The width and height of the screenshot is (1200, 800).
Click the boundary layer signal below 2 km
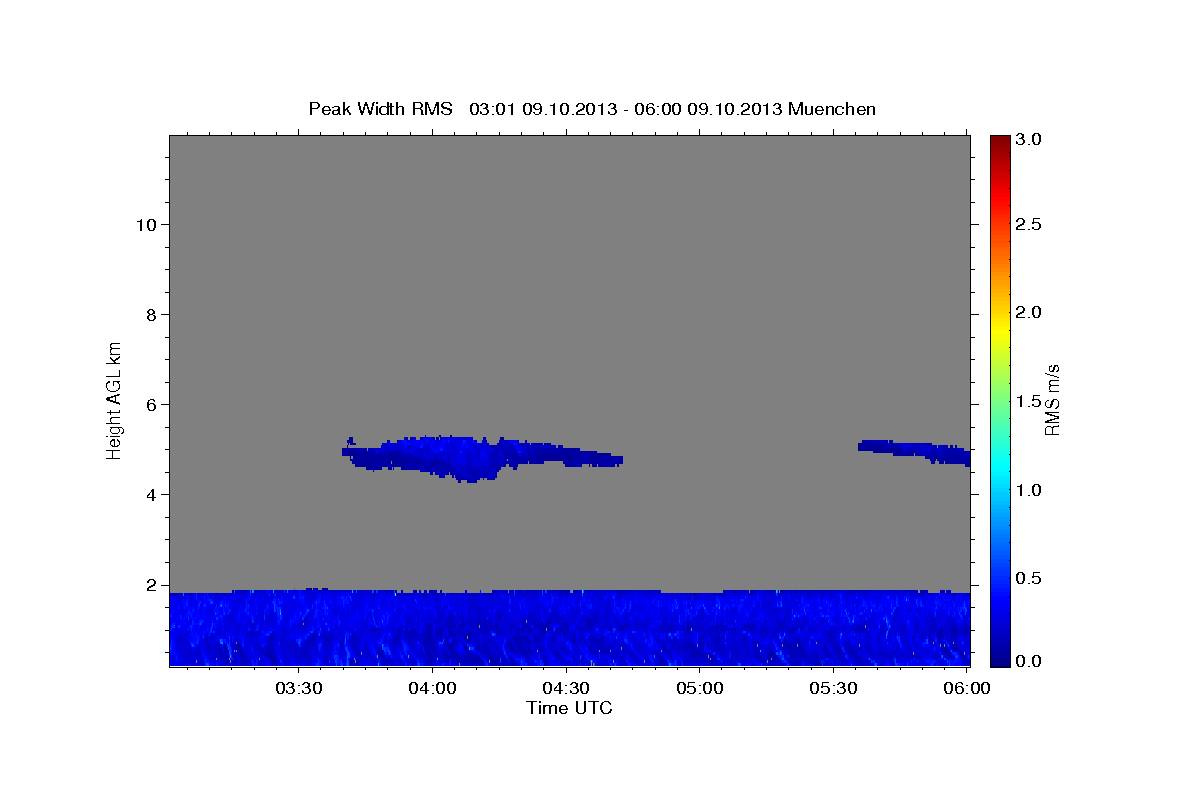569,627
